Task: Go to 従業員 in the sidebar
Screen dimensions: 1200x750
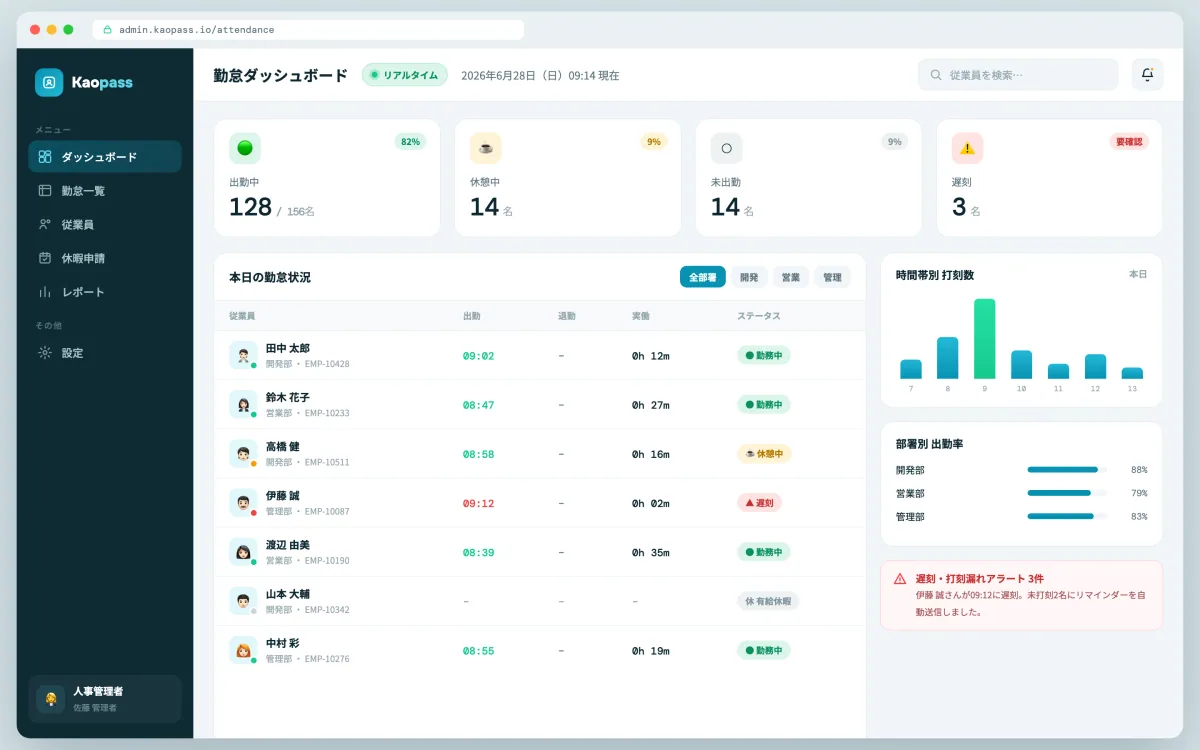Action: pyautogui.click(x=105, y=225)
